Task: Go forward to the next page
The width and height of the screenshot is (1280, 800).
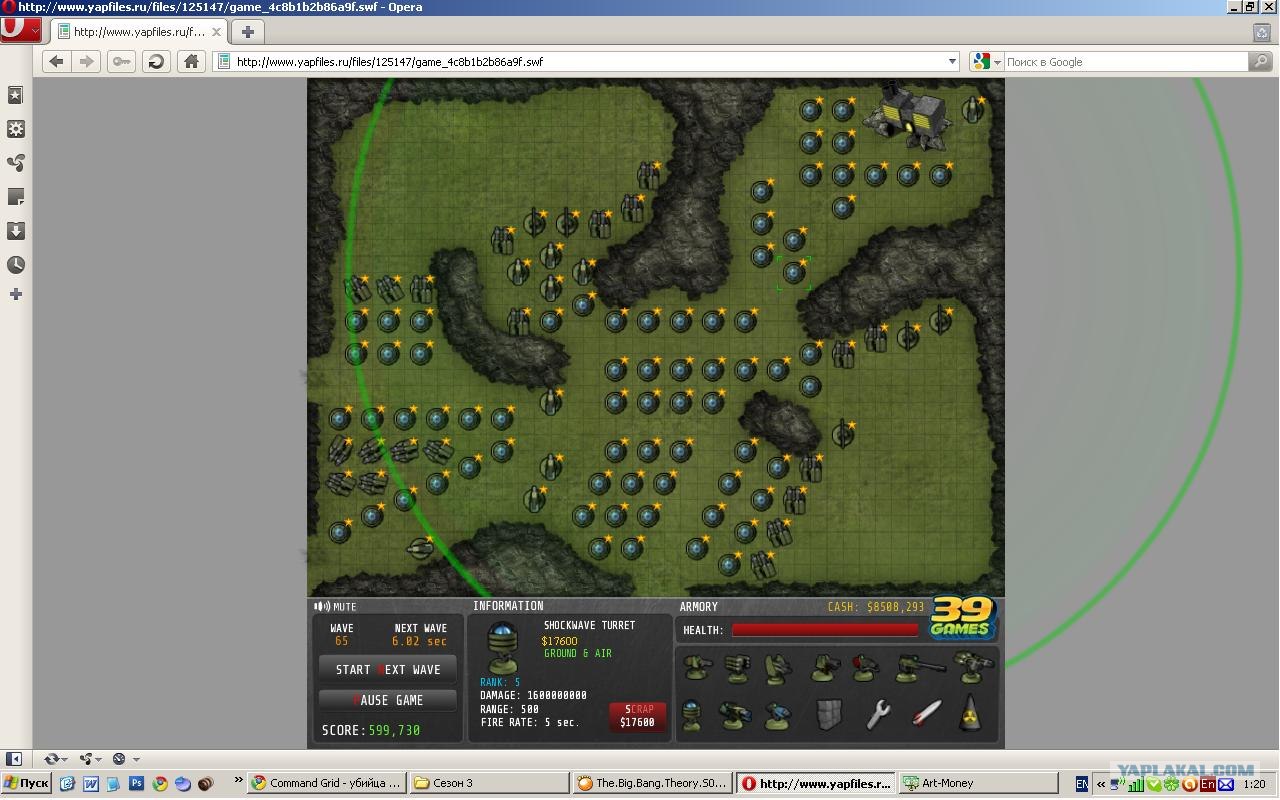Action: click(87, 62)
